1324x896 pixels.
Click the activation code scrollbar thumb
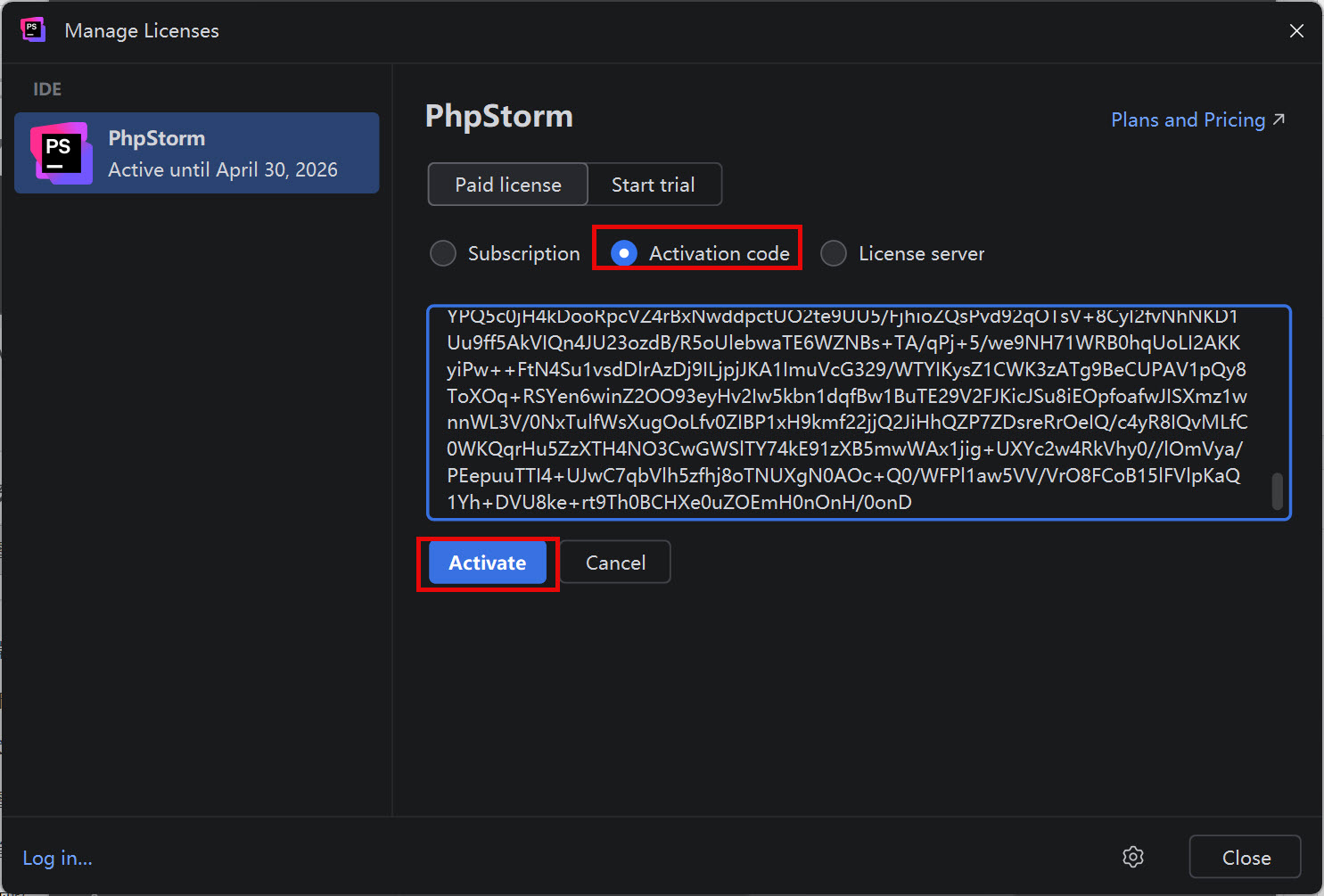coord(1277,491)
